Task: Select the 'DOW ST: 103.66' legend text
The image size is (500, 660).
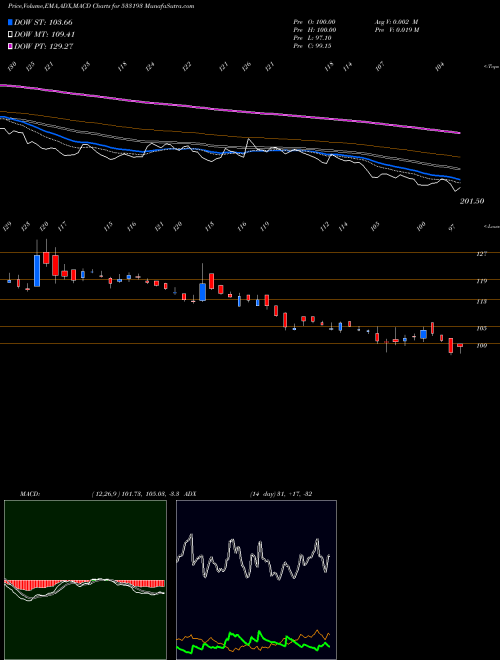Action: pyautogui.click(x=43, y=22)
